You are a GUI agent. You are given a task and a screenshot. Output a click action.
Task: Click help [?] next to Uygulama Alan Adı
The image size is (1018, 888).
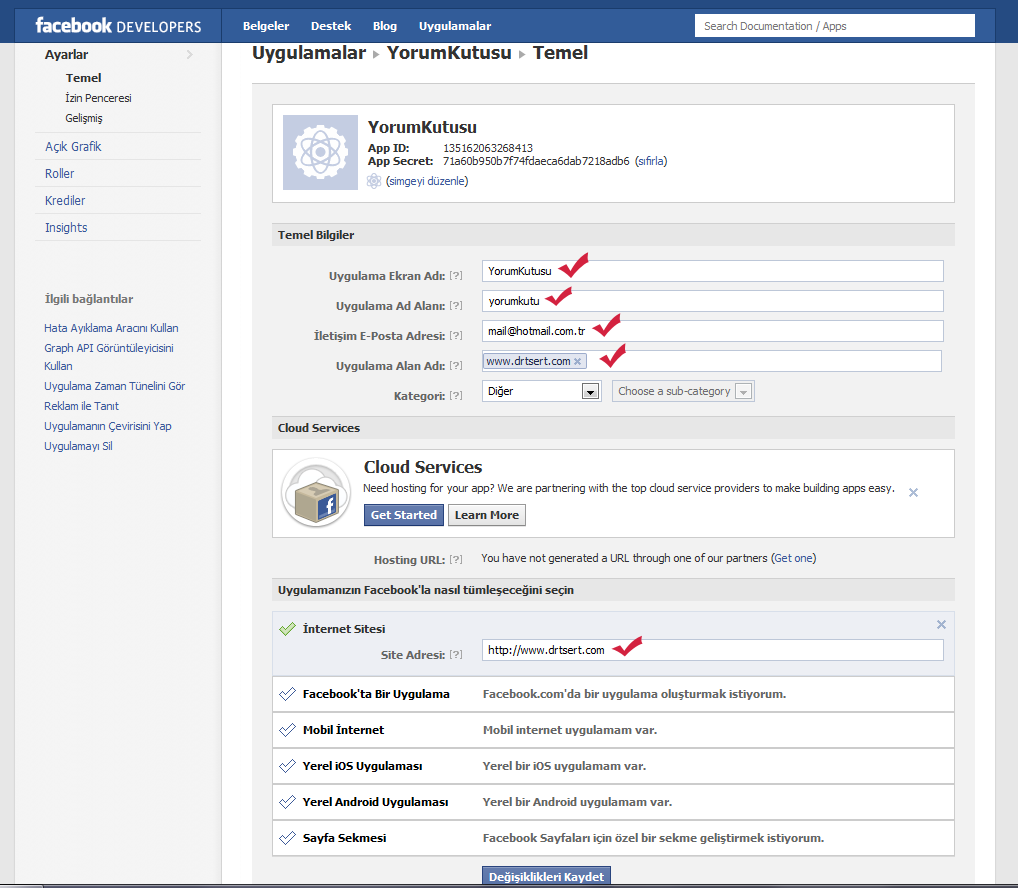tap(456, 365)
